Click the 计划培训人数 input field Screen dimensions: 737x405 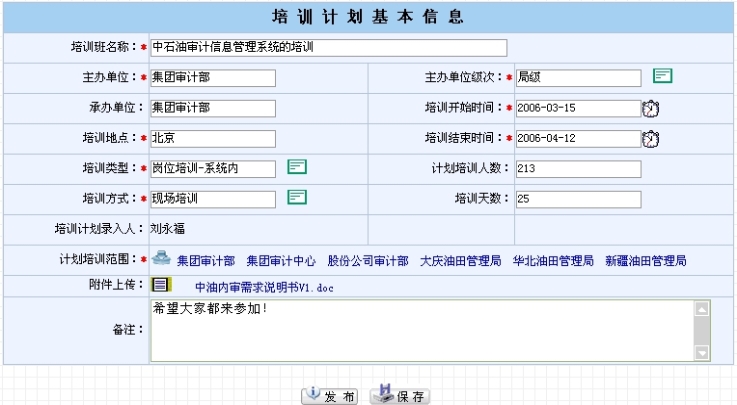578,168
